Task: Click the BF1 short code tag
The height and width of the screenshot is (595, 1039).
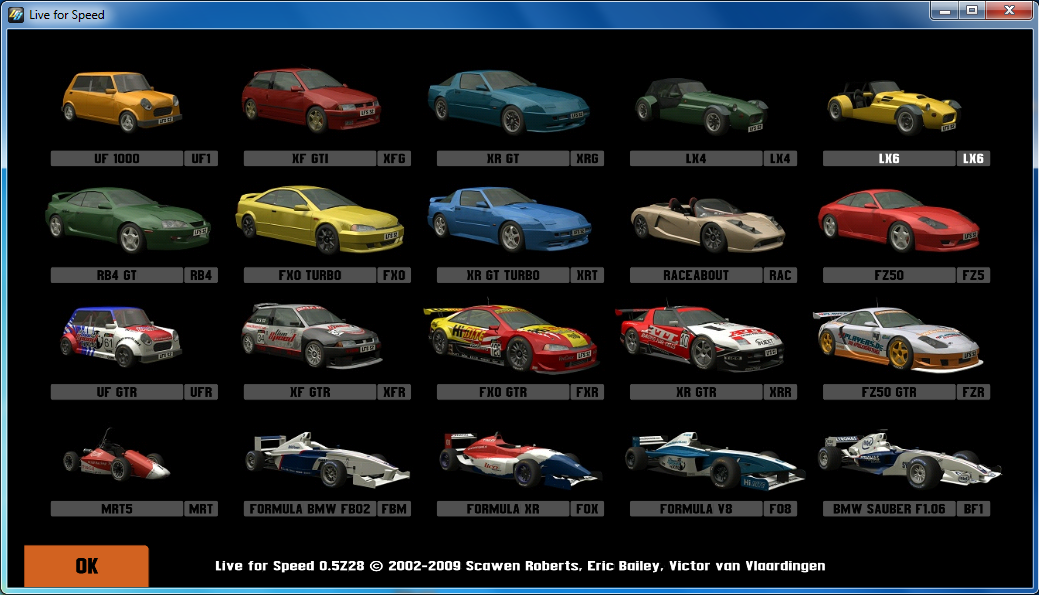Action: pyautogui.click(x=973, y=509)
